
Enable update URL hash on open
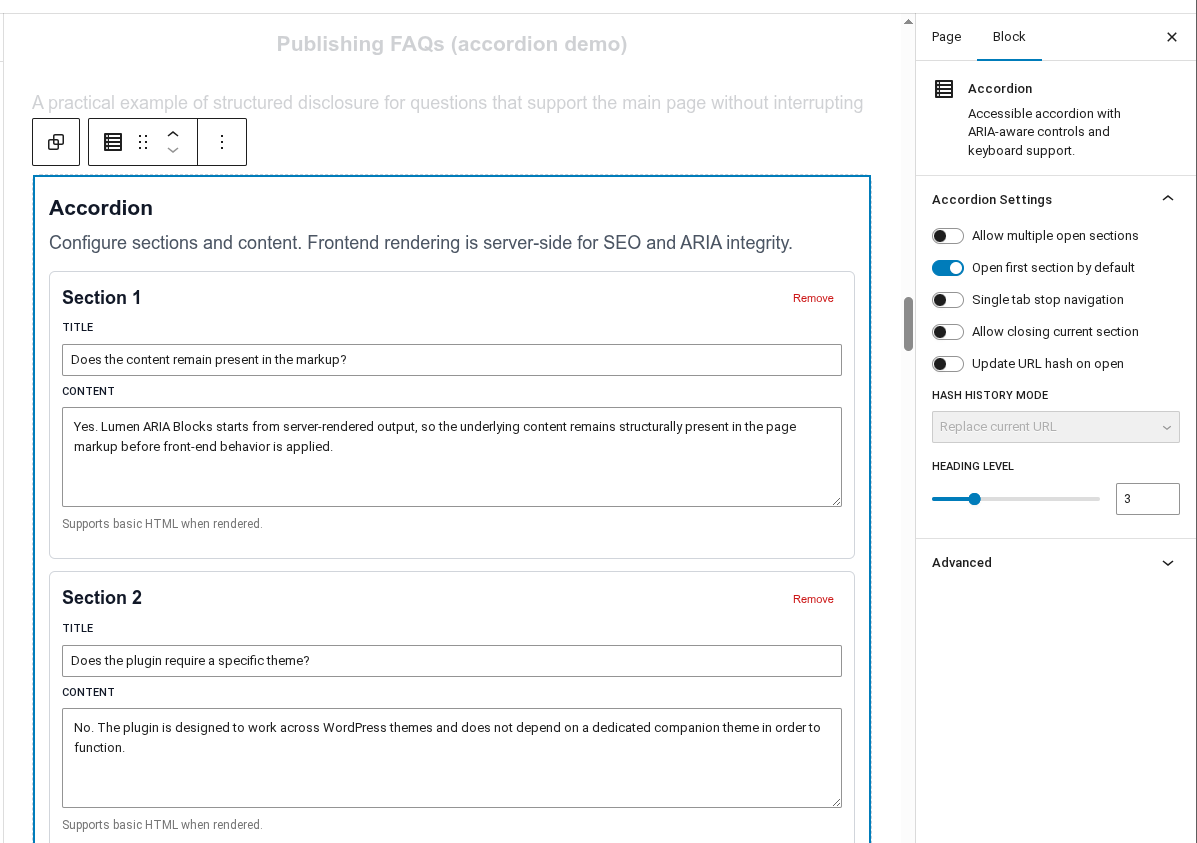click(x=947, y=363)
